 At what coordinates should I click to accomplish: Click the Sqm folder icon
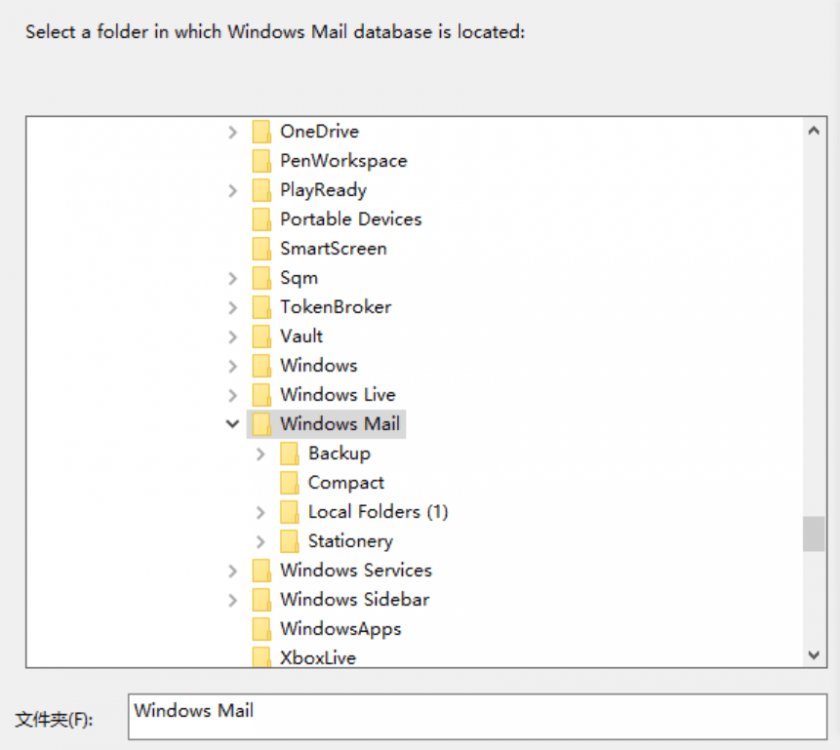[261, 278]
